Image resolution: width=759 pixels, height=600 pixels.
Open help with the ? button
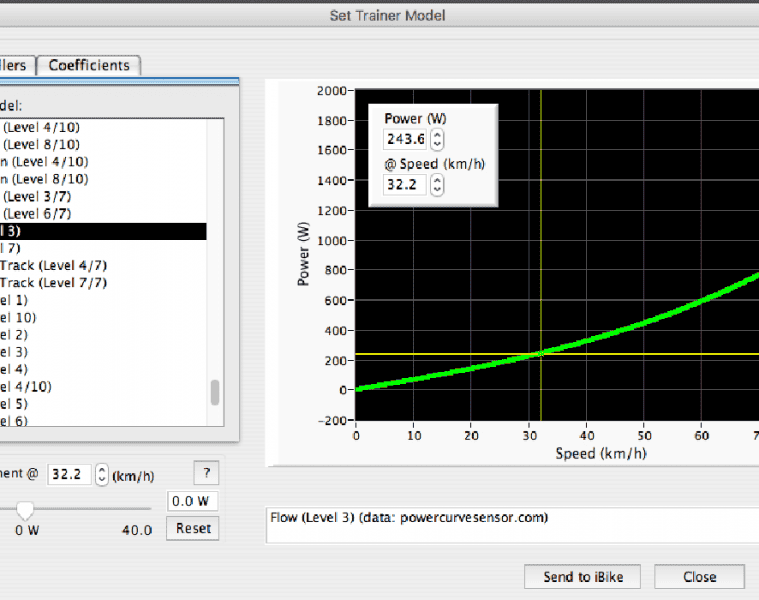pyautogui.click(x=205, y=473)
